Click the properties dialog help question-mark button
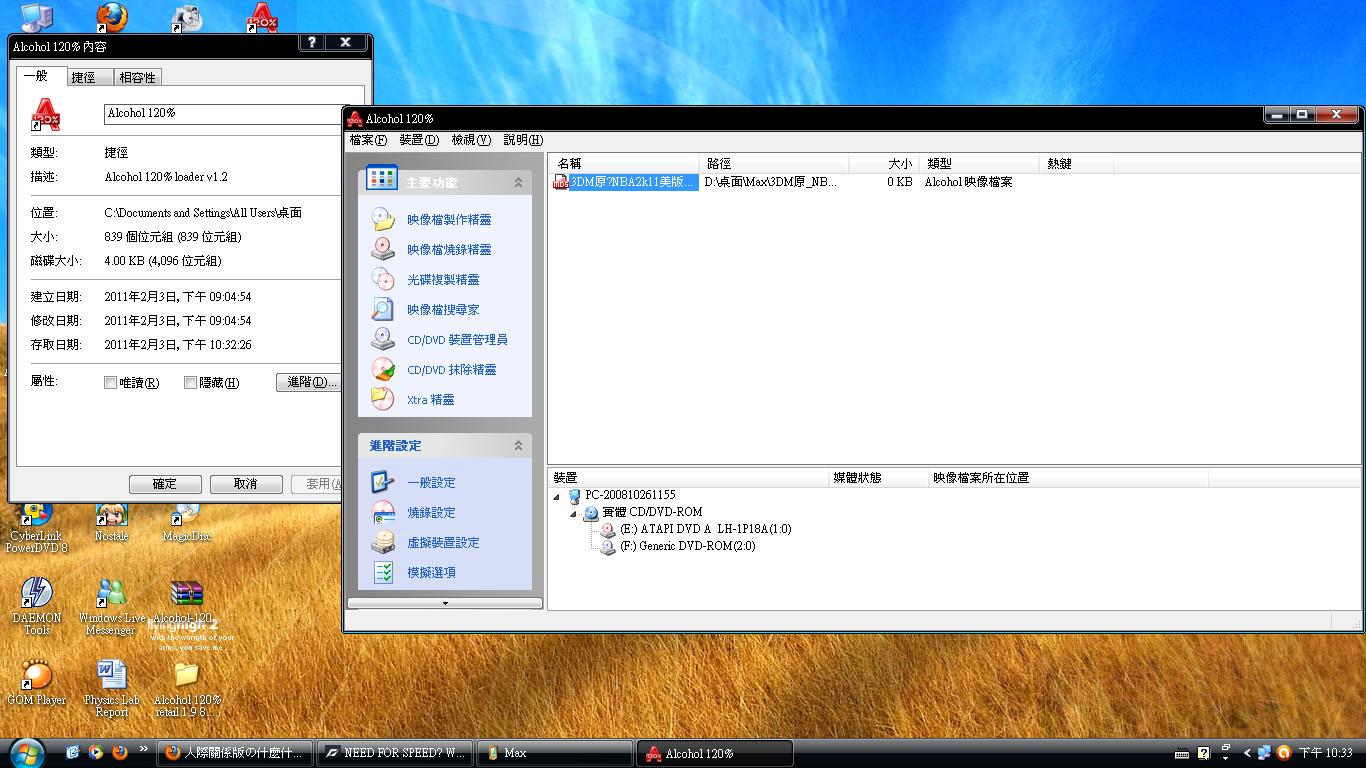Image resolution: width=1366 pixels, height=768 pixels. click(x=312, y=42)
